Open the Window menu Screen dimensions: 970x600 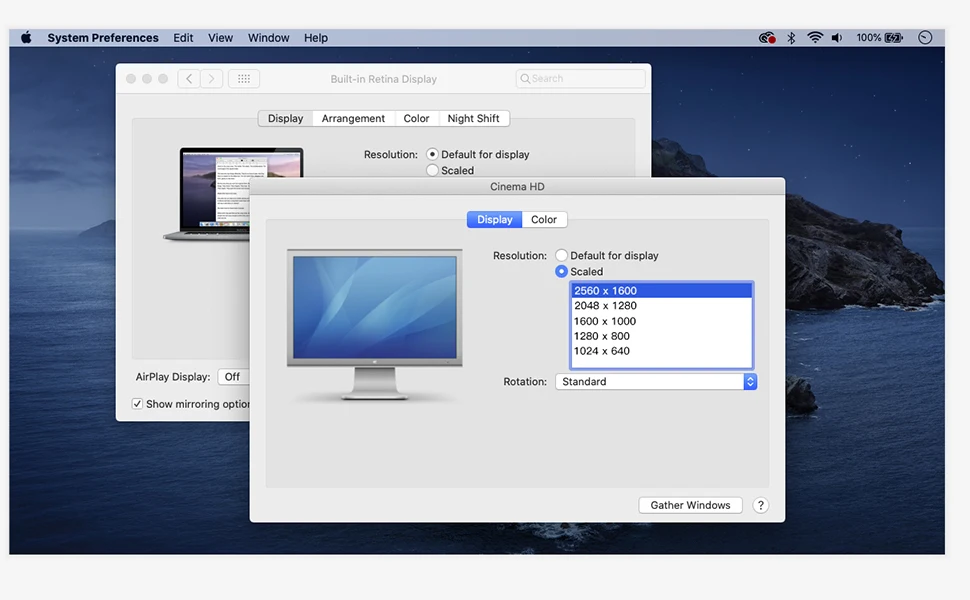(268, 38)
